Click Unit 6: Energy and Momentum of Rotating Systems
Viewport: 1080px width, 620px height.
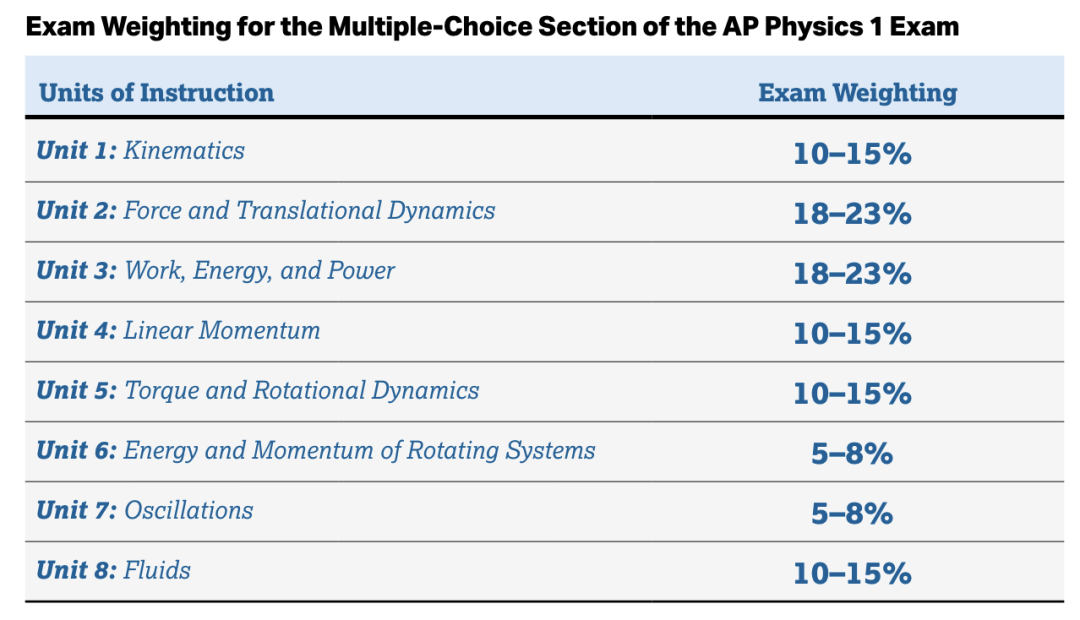[x=316, y=451]
